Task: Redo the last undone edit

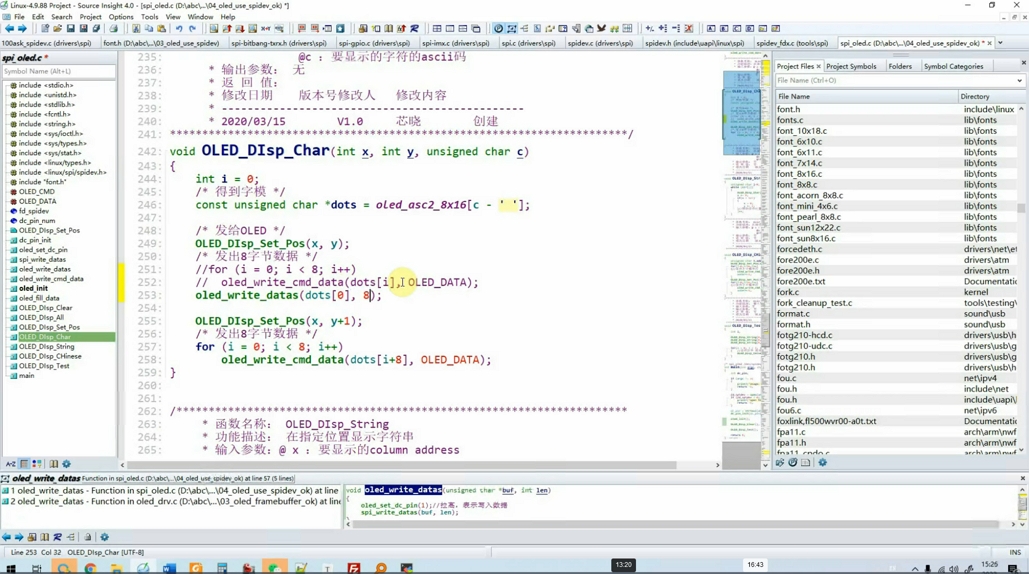Action: 192,29
